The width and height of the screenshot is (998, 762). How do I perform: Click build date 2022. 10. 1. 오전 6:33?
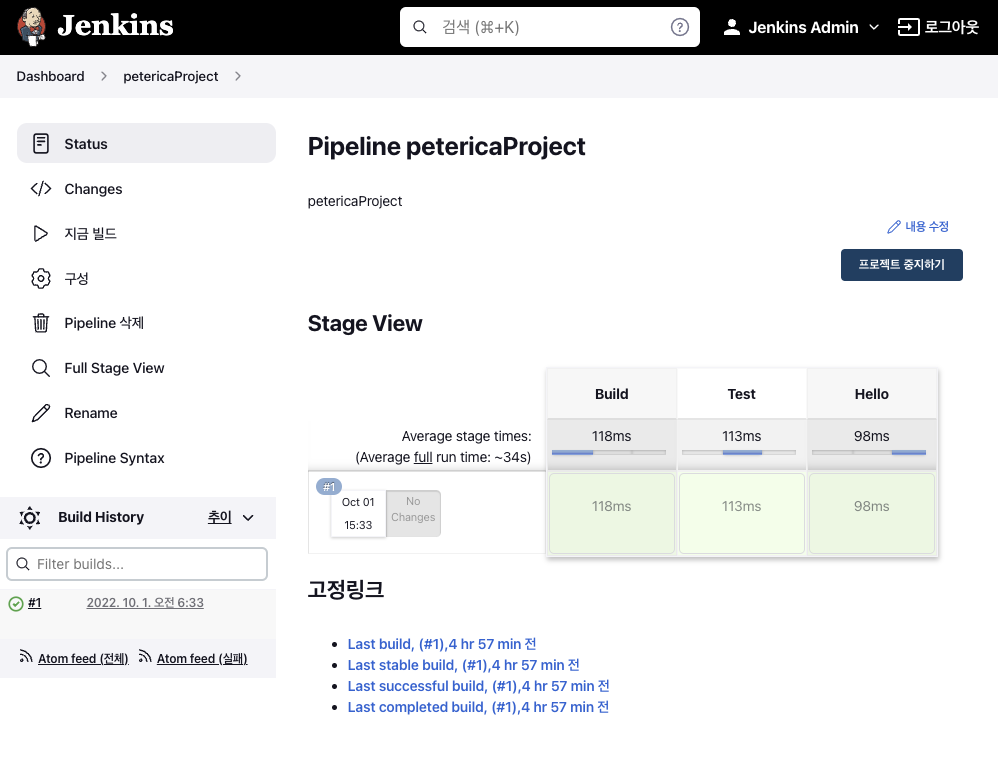(x=145, y=603)
